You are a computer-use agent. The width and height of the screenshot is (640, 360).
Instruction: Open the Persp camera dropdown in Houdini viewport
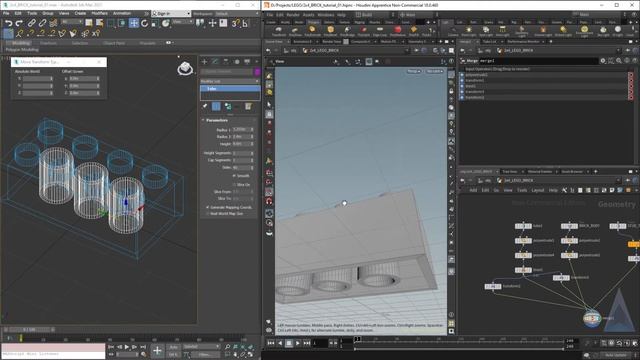pos(413,71)
